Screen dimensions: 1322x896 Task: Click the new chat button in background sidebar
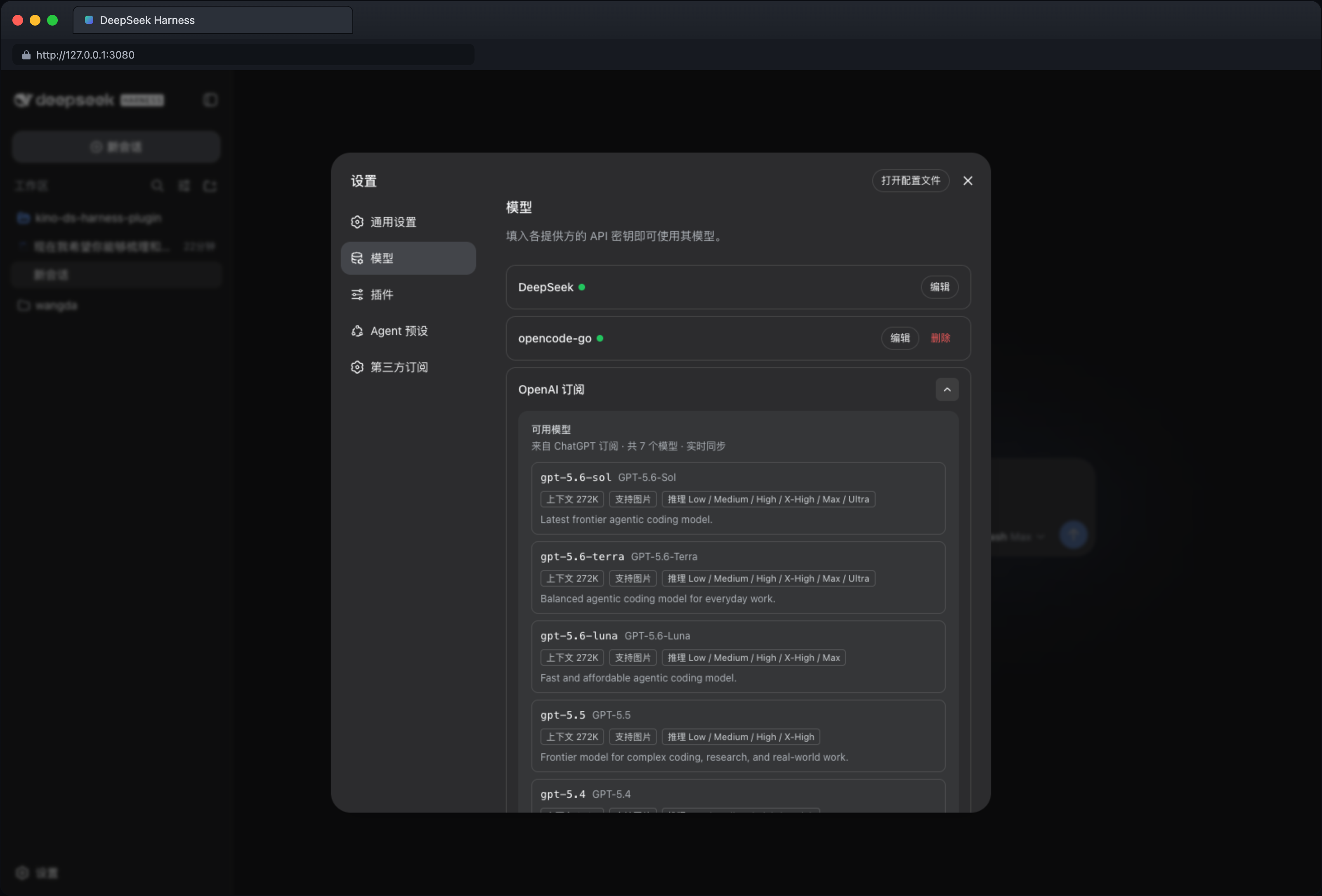[x=116, y=147]
